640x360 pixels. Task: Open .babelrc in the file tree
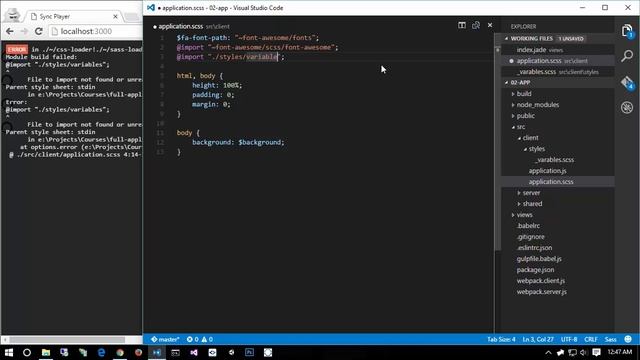coord(528,226)
